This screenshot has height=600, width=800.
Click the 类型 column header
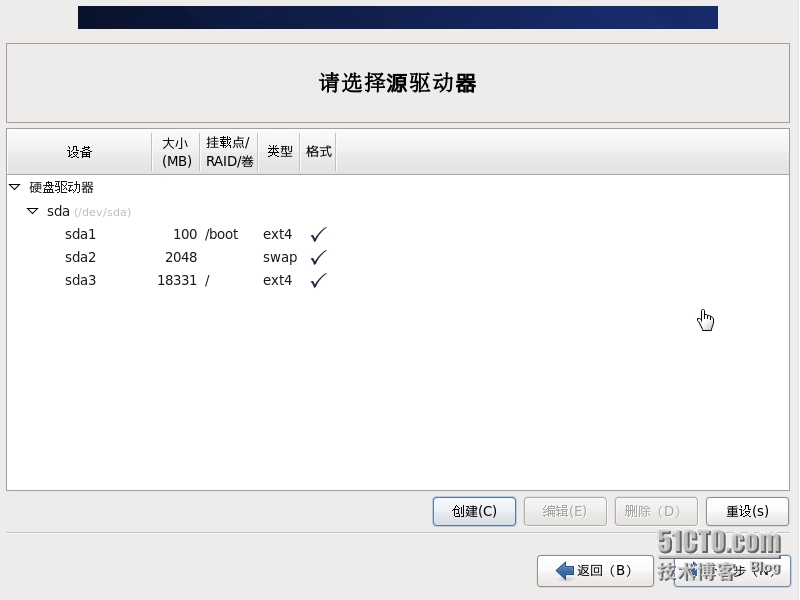coord(280,152)
